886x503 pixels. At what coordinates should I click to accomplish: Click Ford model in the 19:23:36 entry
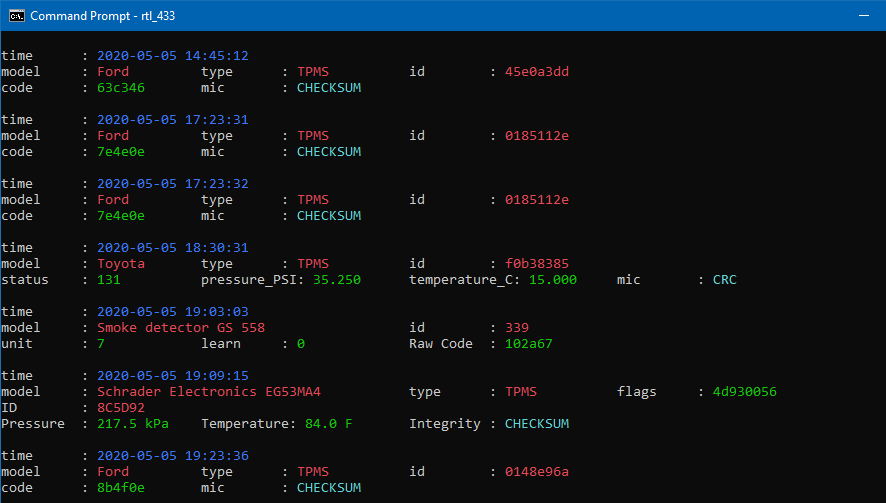point(113,471)
